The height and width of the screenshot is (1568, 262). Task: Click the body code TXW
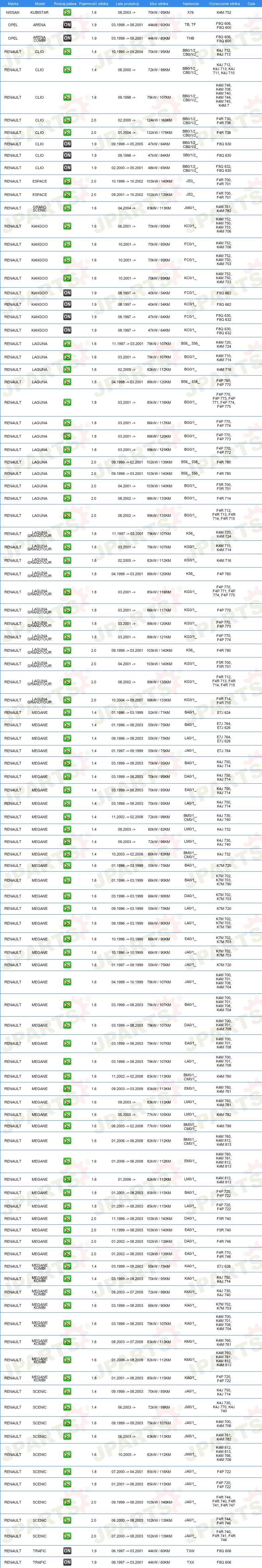[190, 1550]
